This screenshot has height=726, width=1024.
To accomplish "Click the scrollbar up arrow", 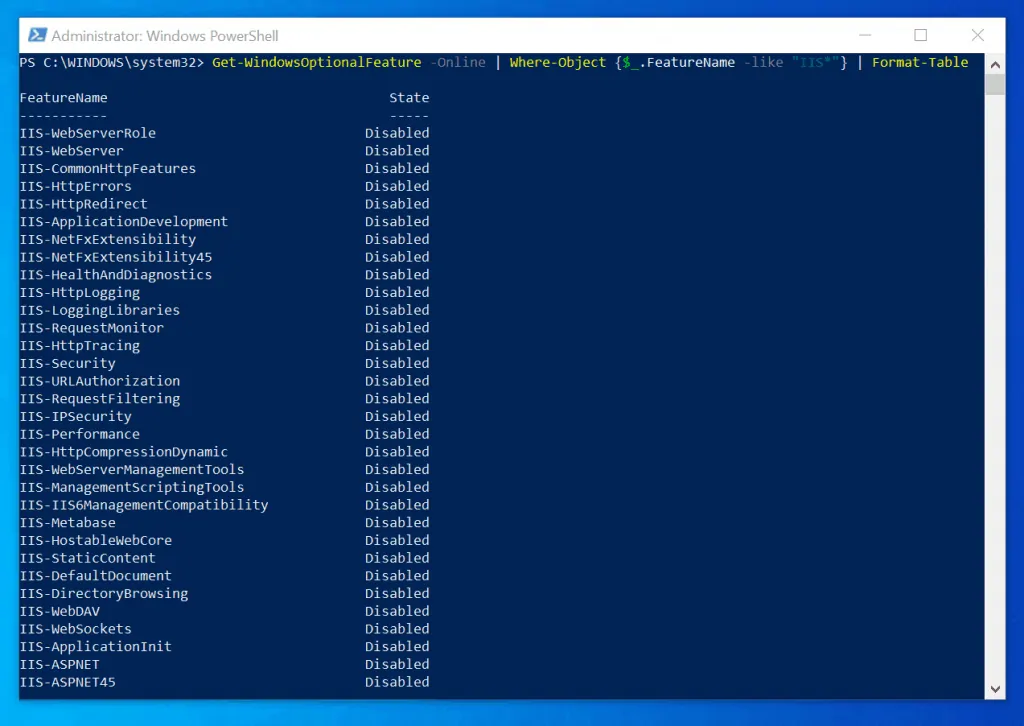I will coord(995,64).
